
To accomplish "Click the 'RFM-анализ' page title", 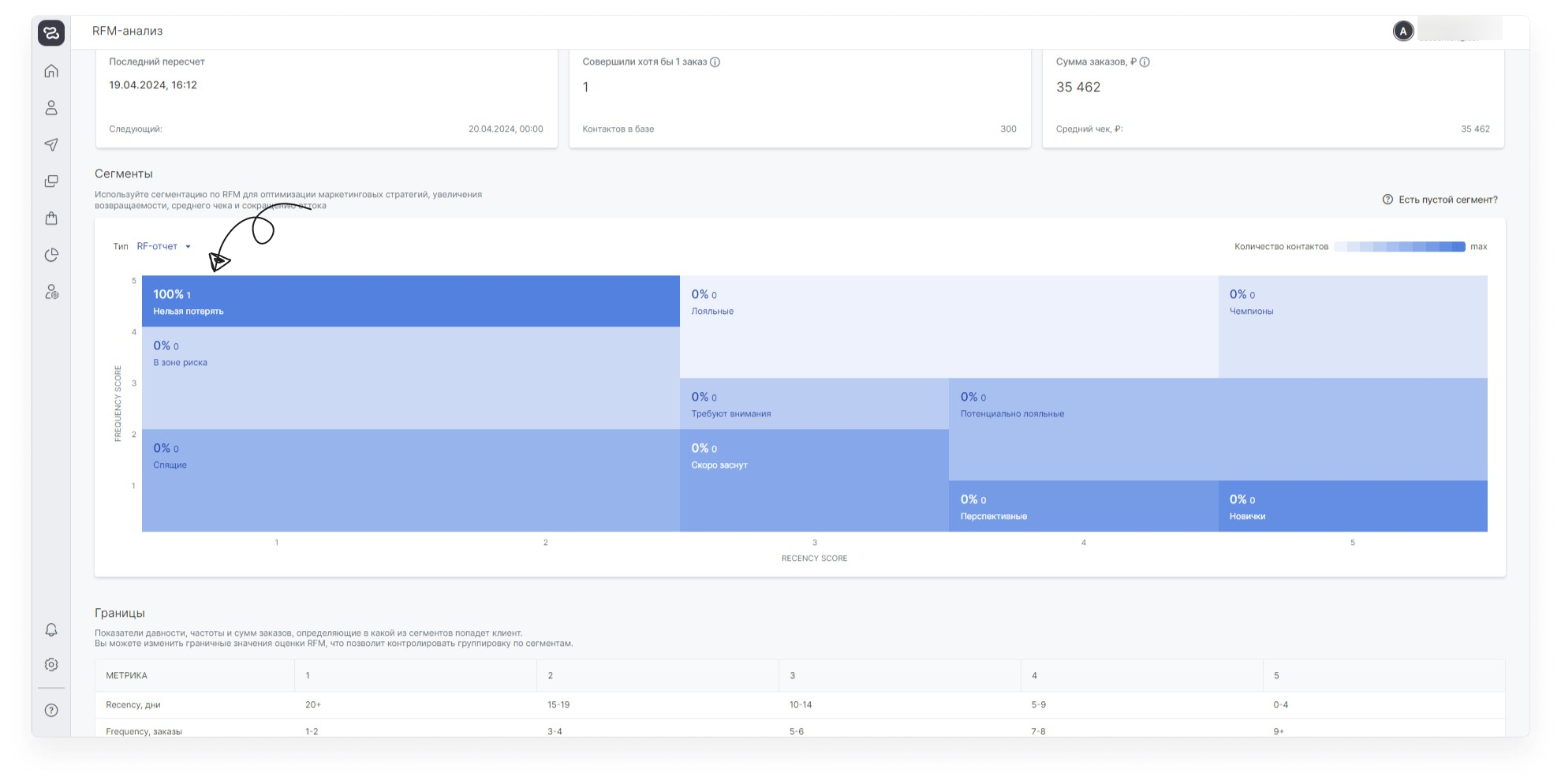I will coord(128,31).
